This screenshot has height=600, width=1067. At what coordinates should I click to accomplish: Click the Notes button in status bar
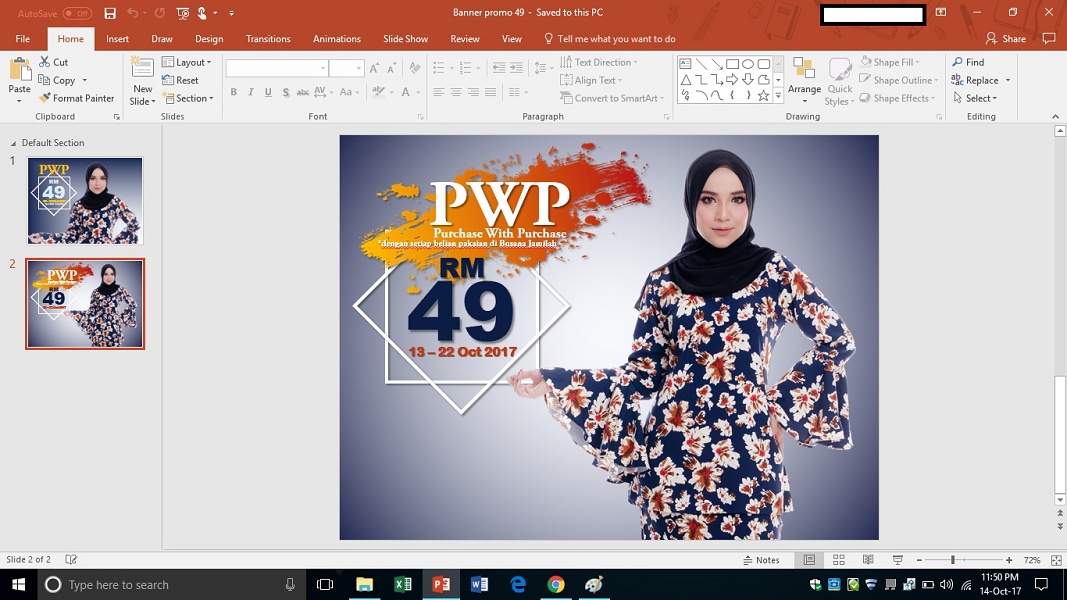(x=761, y=560)
